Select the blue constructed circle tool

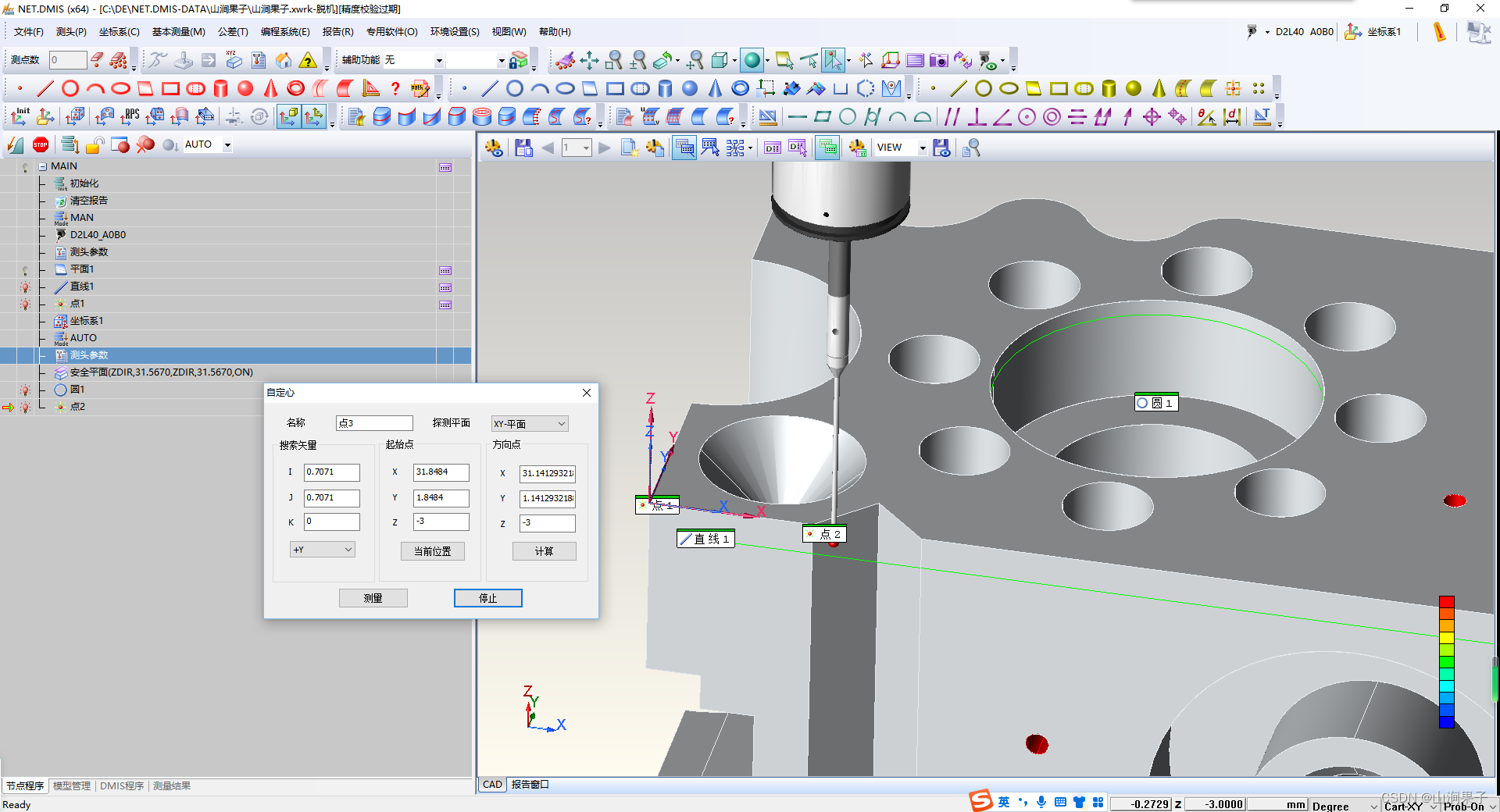tap(515, 88)
